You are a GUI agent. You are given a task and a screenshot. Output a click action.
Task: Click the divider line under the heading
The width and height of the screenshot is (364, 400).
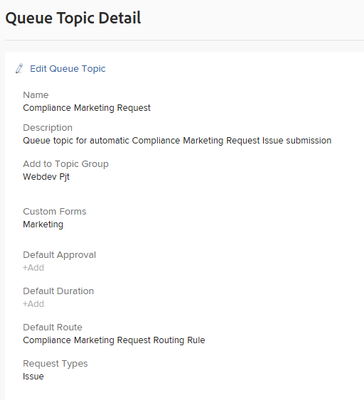184,40
